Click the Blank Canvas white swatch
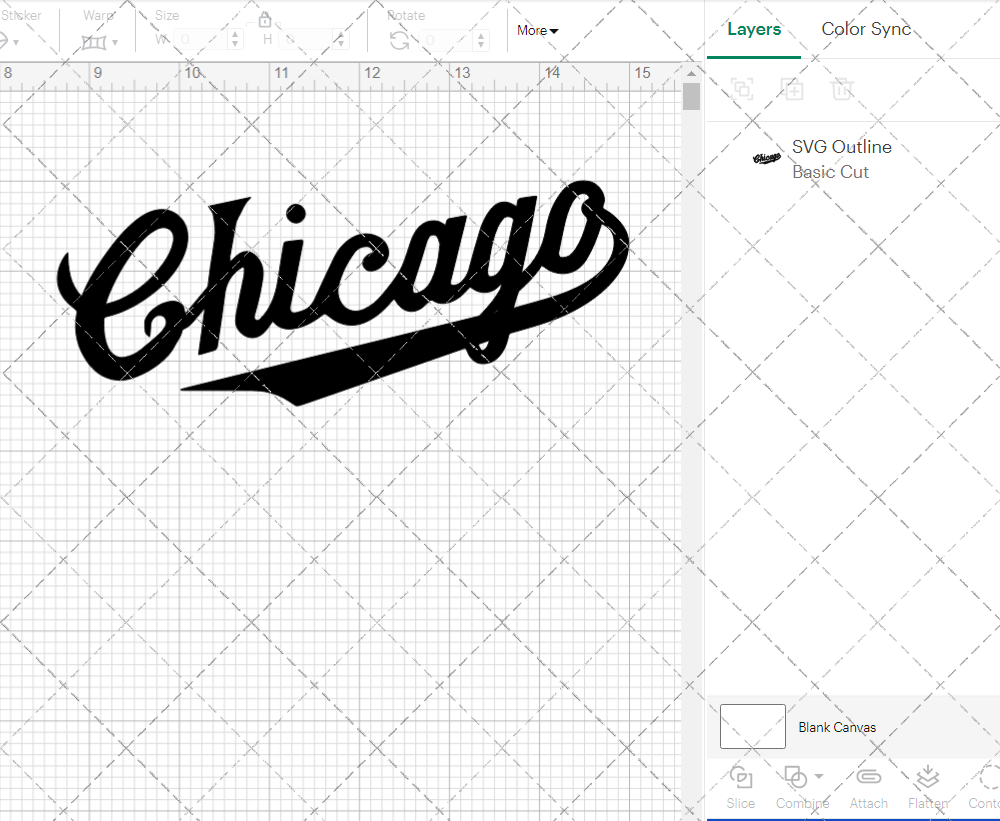The height and width of the screenshot is (821, 1000). coord(752,727)
